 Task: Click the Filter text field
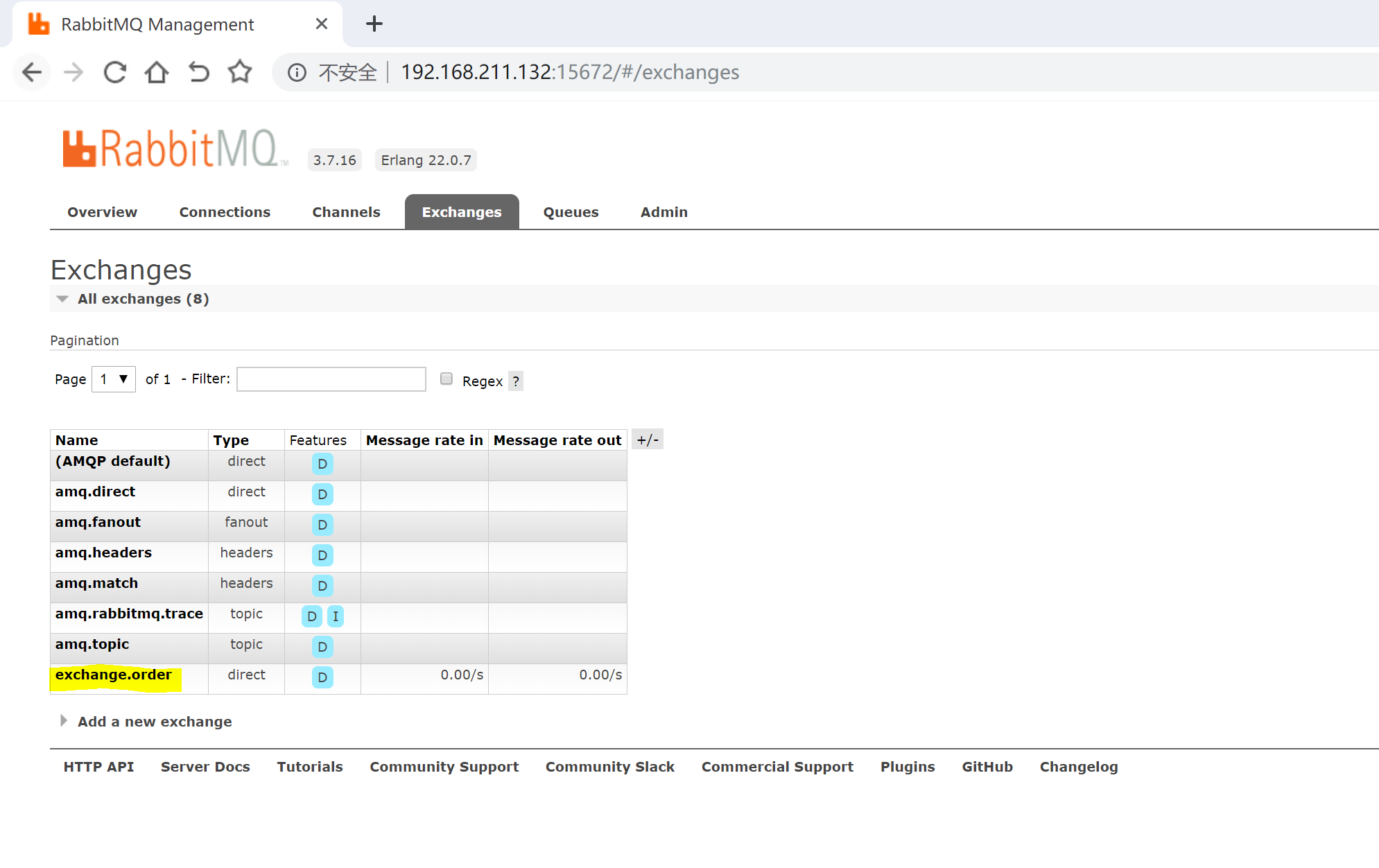[331, 379]
